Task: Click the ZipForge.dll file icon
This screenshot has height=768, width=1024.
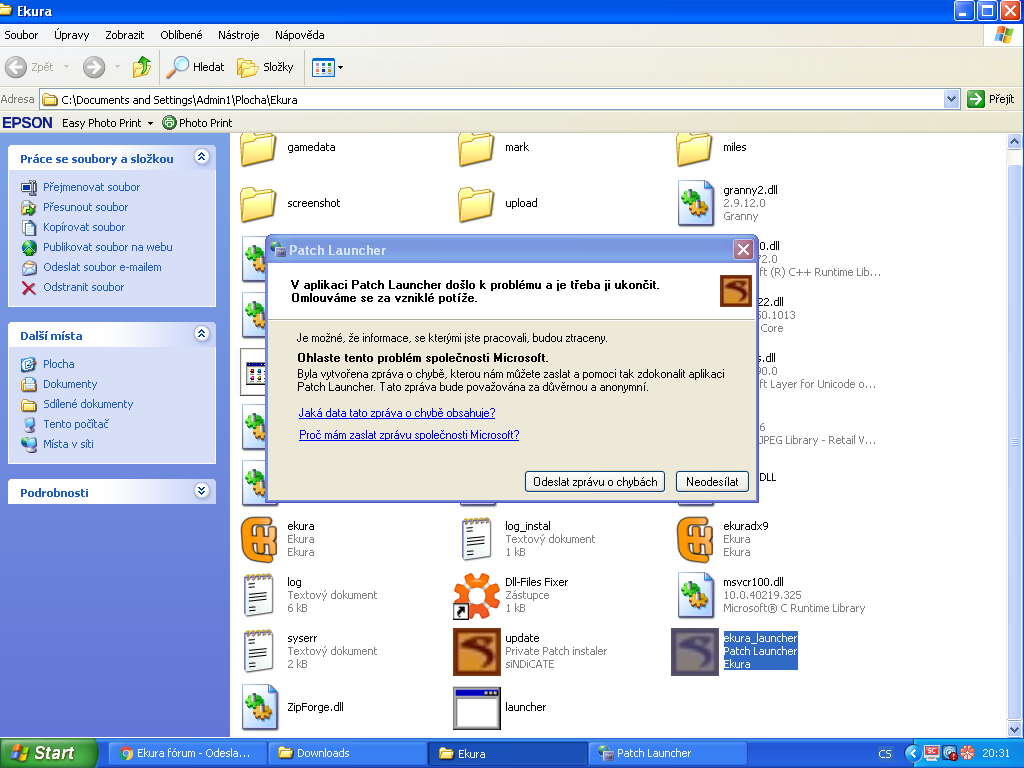Action: click(x=259, y=707)
